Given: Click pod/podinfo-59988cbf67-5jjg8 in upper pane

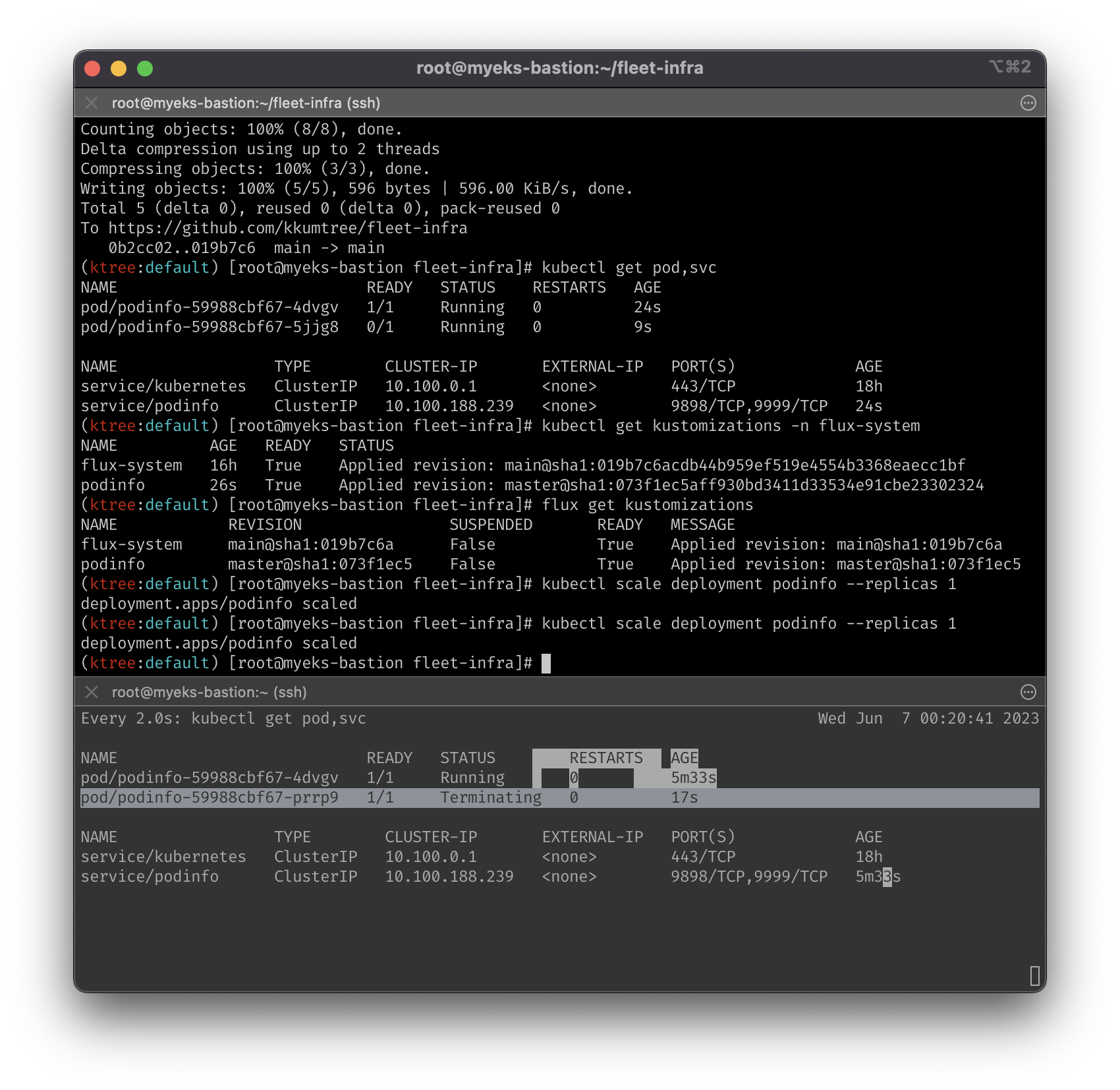Looking at the screenshot, I should (x=210, y=327).
